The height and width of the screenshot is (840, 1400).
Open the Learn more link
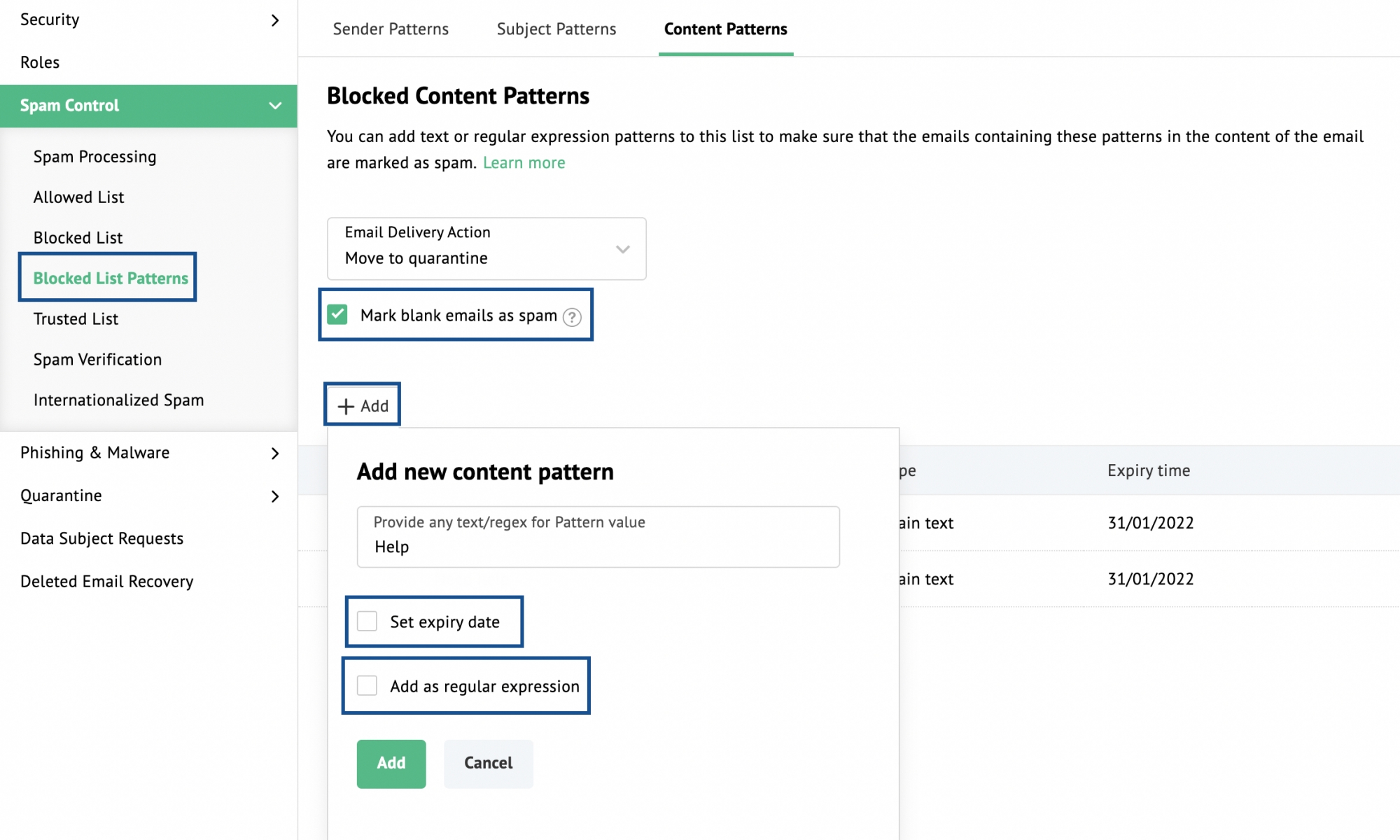(x=524, y=162)
